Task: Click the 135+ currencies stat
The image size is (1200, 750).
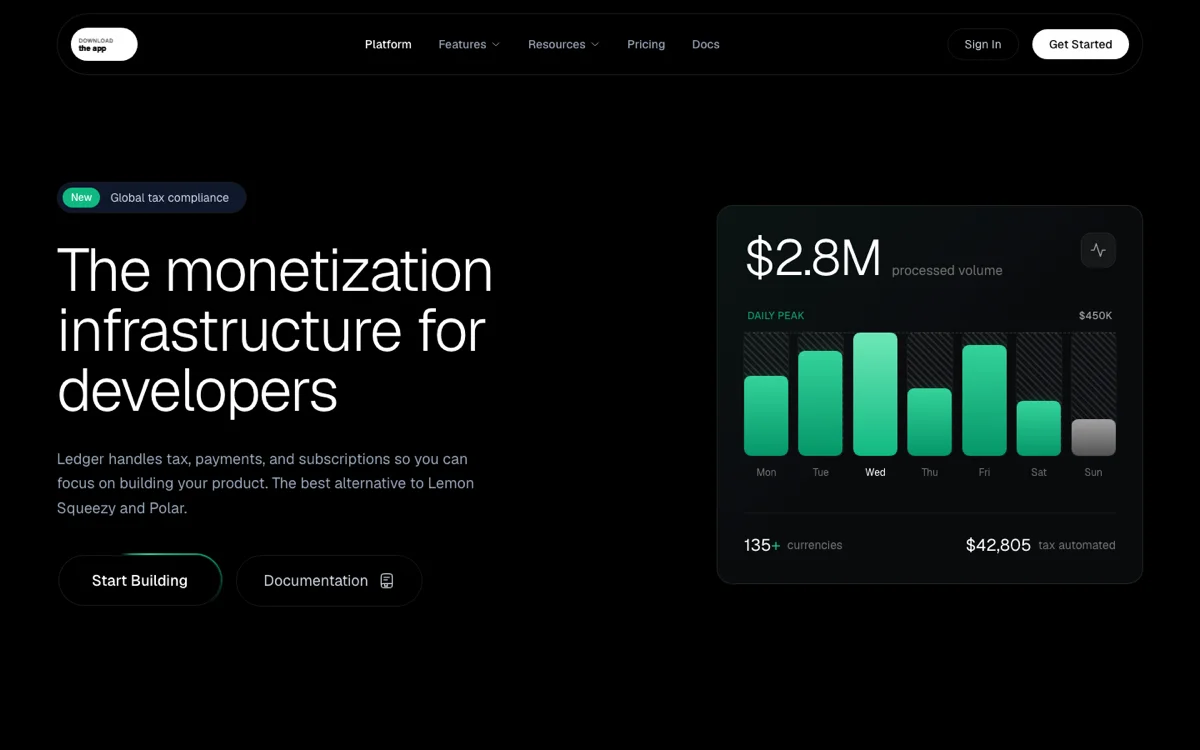Action: (x=793, y=545)
